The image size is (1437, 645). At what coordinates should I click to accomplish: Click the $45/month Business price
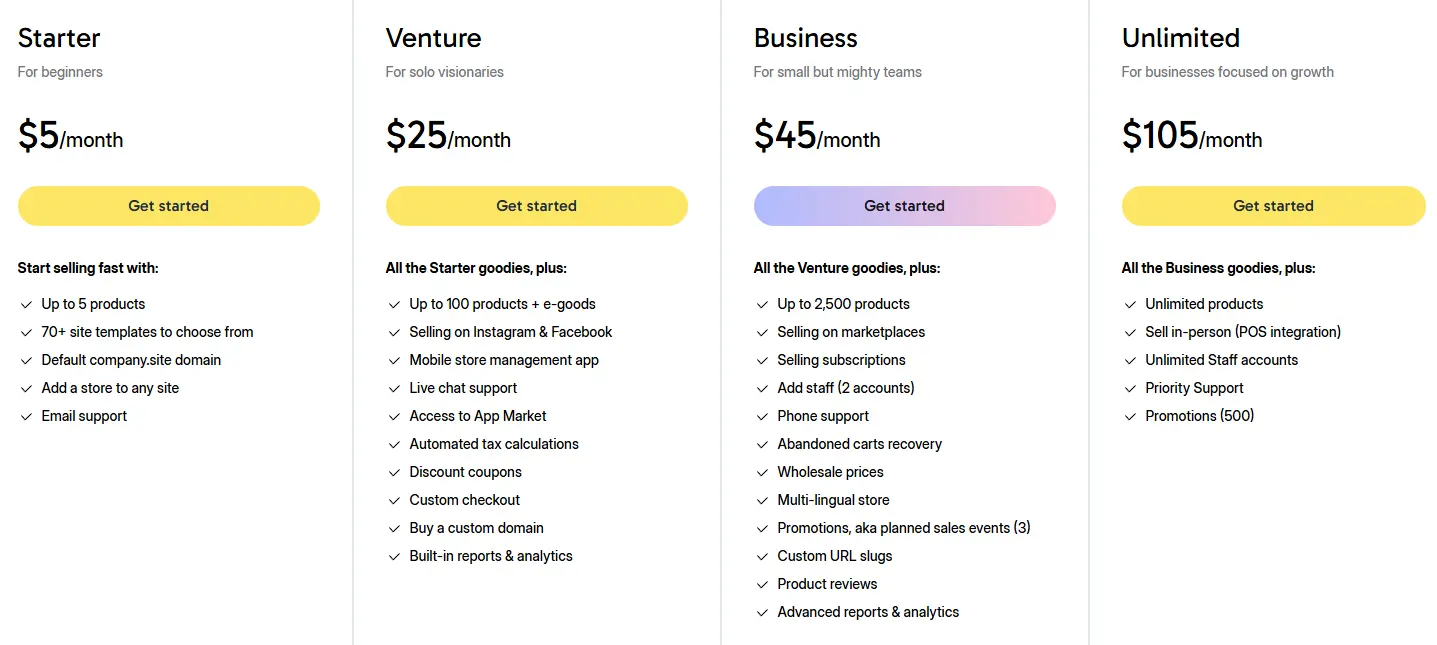(x=816, y=136)
